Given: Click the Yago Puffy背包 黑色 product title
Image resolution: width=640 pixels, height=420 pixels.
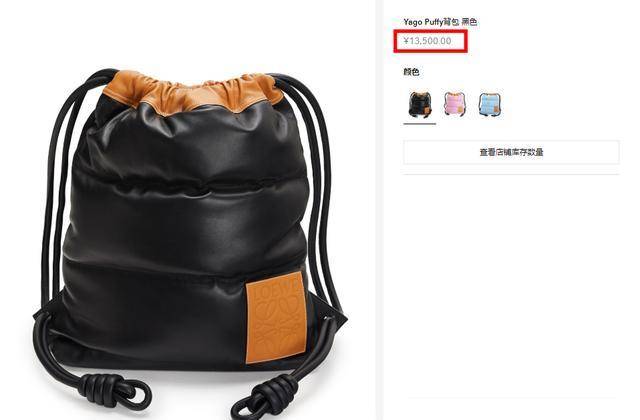Looking at the screenshot, I should pos(440,22).
